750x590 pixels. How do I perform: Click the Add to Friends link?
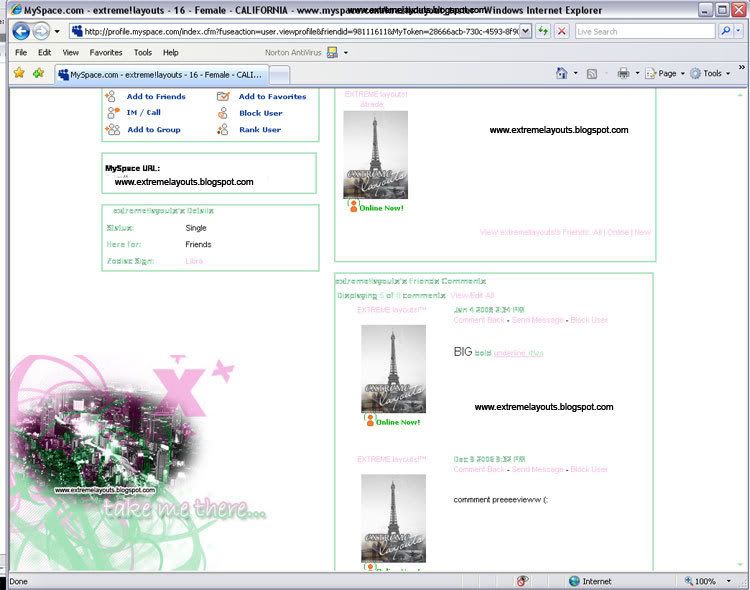click(x=156, y=96)
